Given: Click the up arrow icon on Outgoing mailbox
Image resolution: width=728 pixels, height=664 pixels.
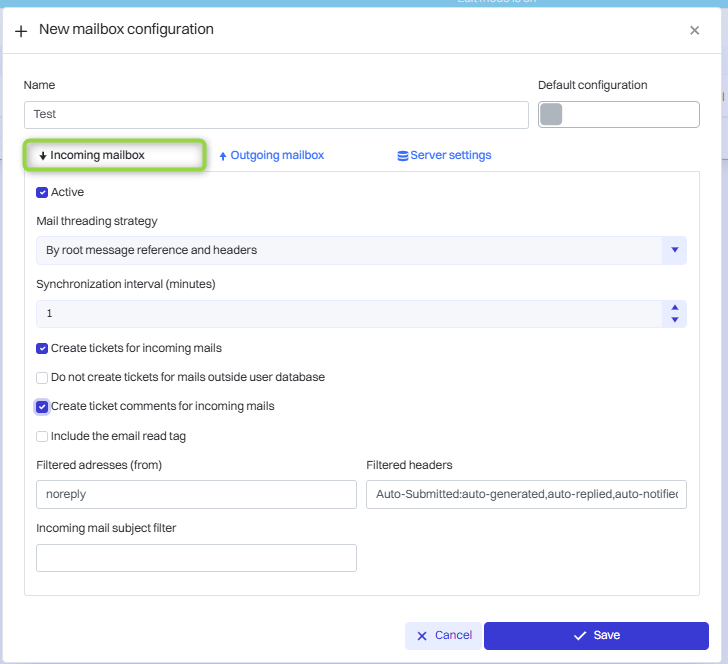Looking at the screenshot, I should point(223,156).
